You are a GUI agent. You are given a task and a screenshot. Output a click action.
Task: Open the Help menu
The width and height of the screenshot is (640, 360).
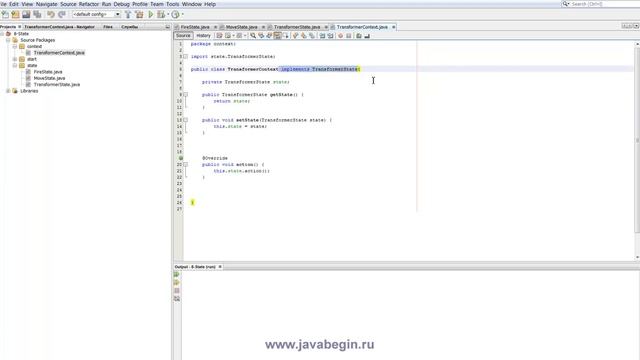[210, 4]
